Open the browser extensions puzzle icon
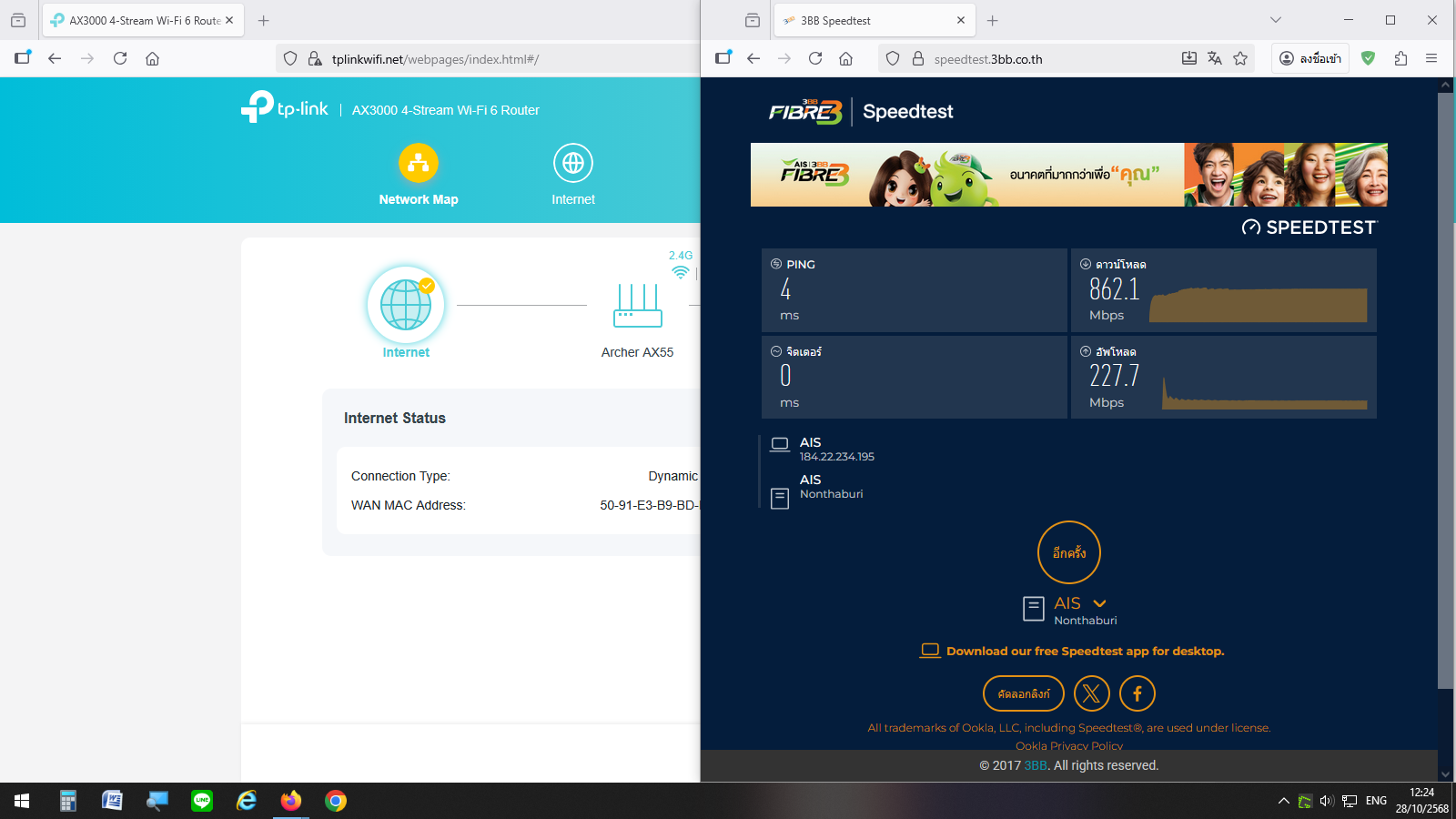Viewport: 1456px width, 819px height. (1400, 58)
